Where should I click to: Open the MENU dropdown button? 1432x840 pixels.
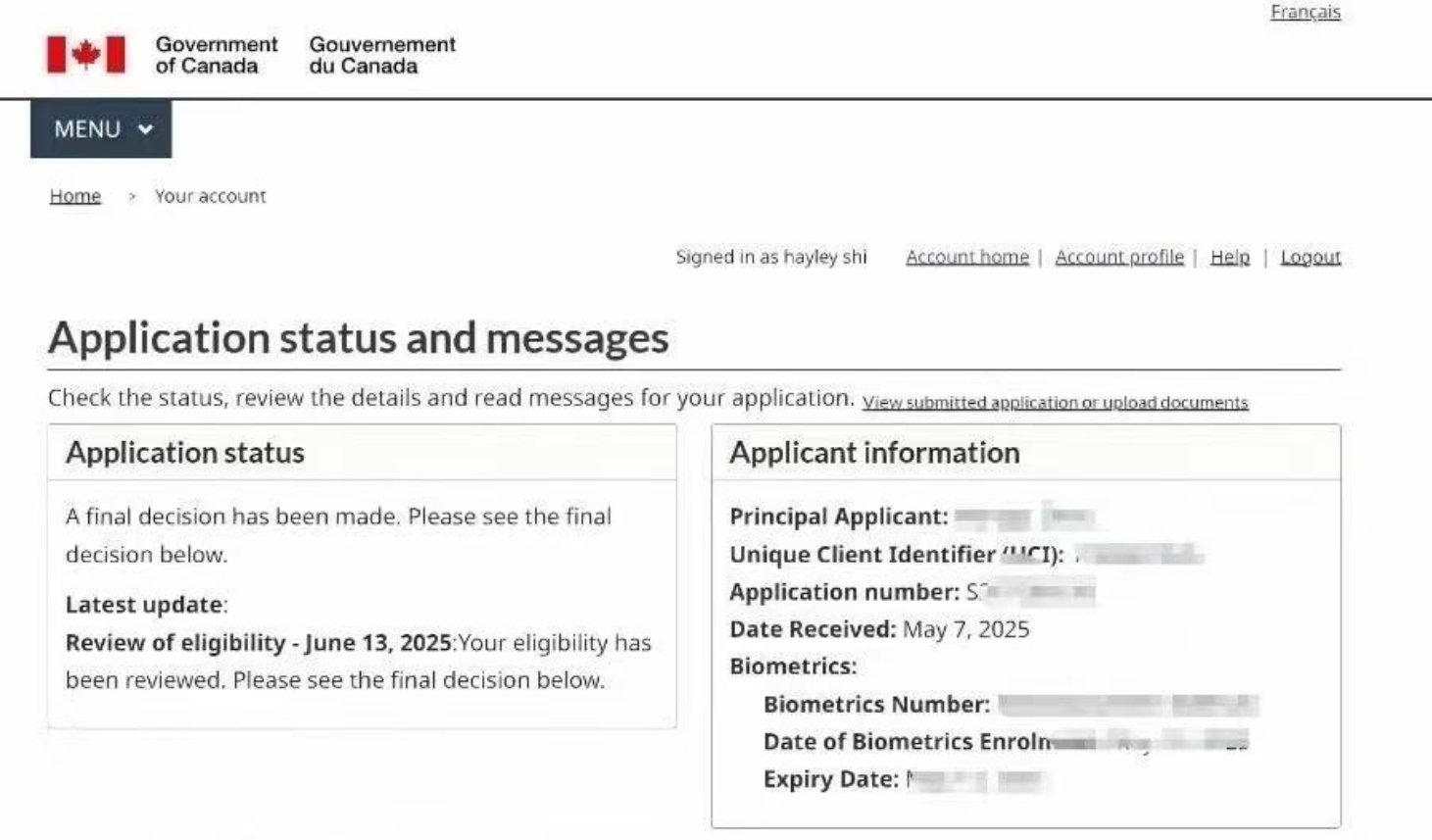point(101,128)
